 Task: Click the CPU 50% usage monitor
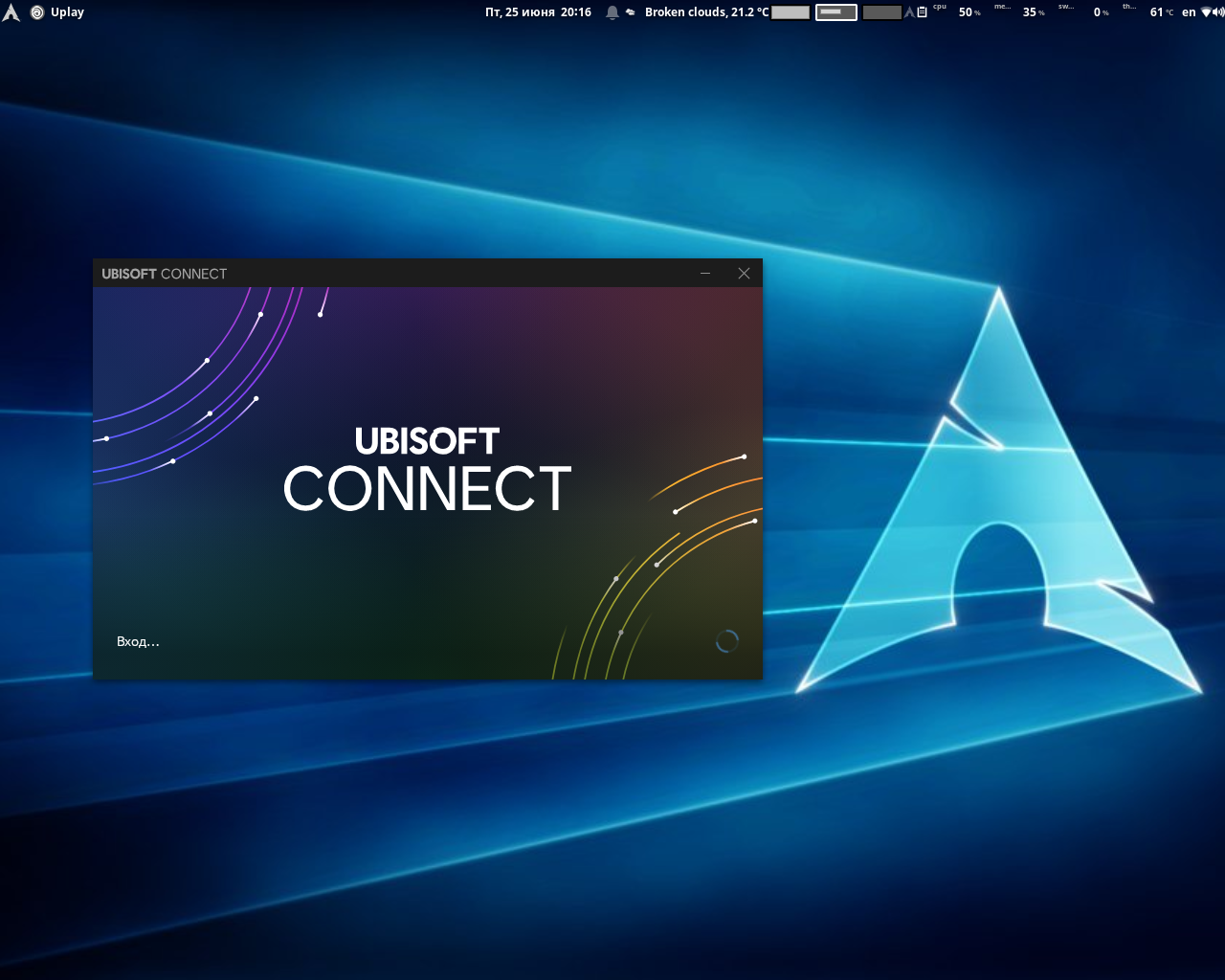(957, 12)
